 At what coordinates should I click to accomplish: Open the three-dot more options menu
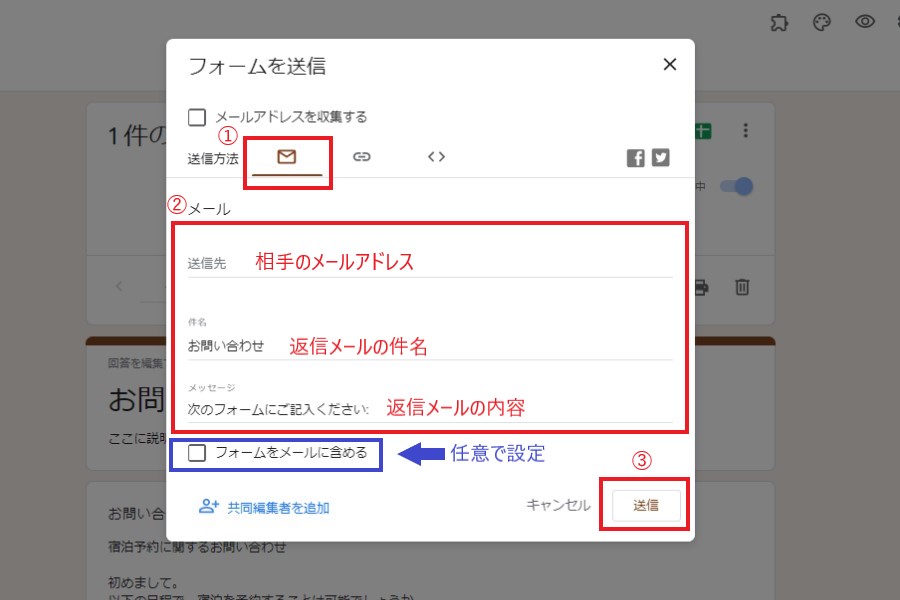coord(745,131)
